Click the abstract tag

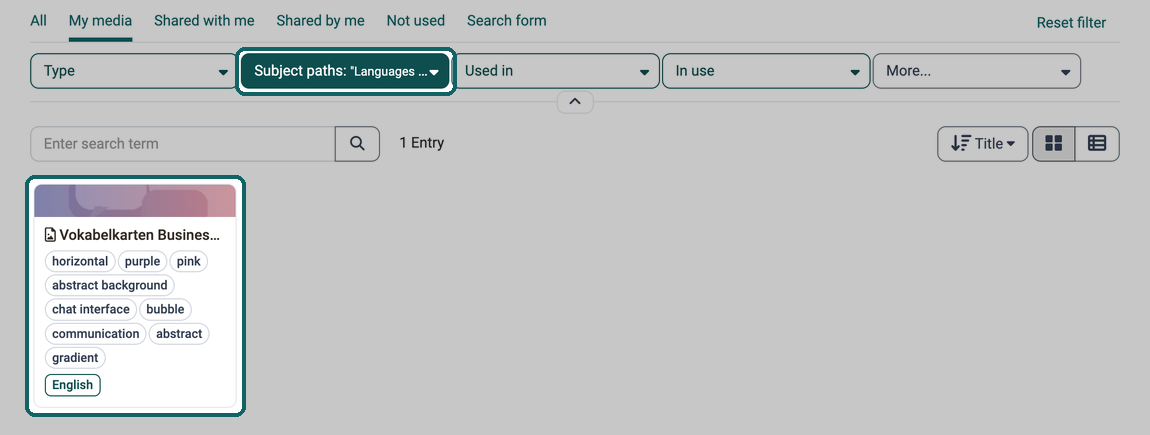[x=179, y=334]
